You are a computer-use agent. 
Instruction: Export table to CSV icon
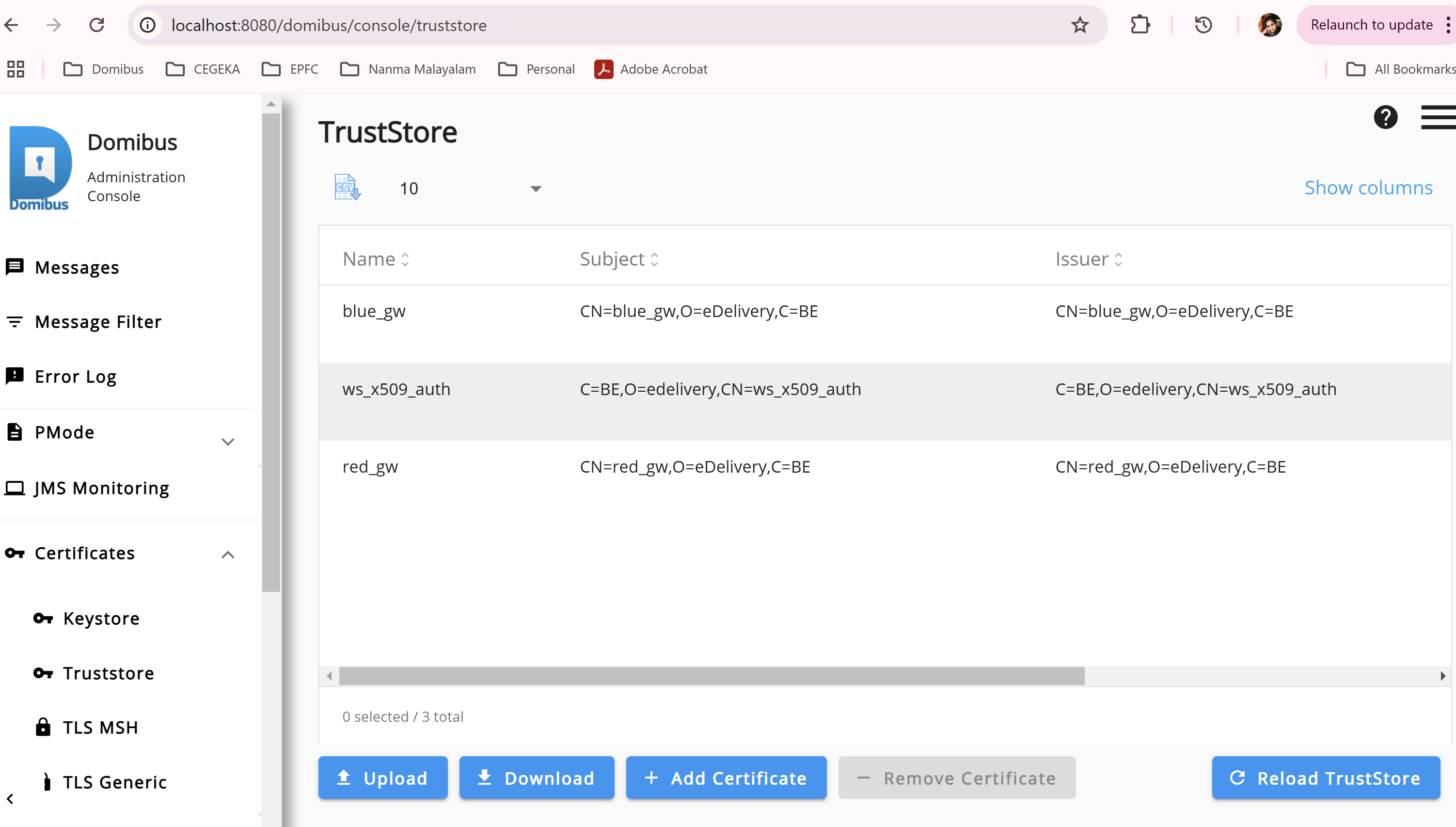pyautogui.click(x=347, y=188)
